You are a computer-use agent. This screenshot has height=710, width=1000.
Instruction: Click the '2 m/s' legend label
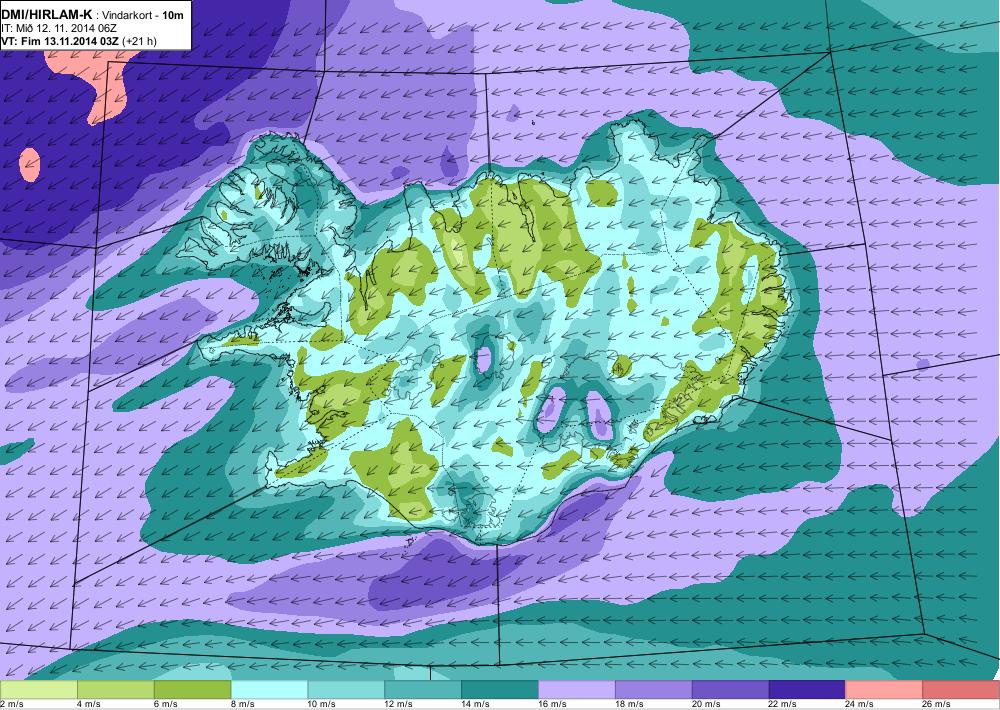(x=10, y=704)
